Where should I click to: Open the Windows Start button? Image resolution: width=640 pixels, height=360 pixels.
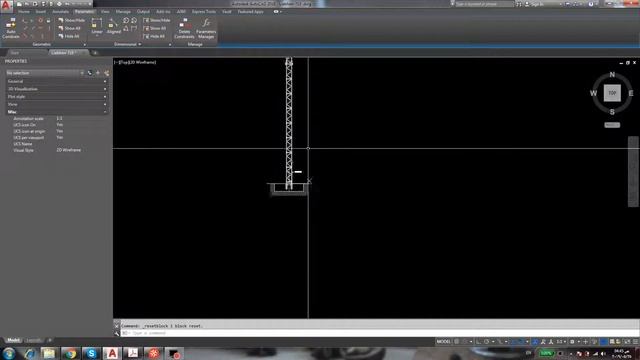[9, 353]
